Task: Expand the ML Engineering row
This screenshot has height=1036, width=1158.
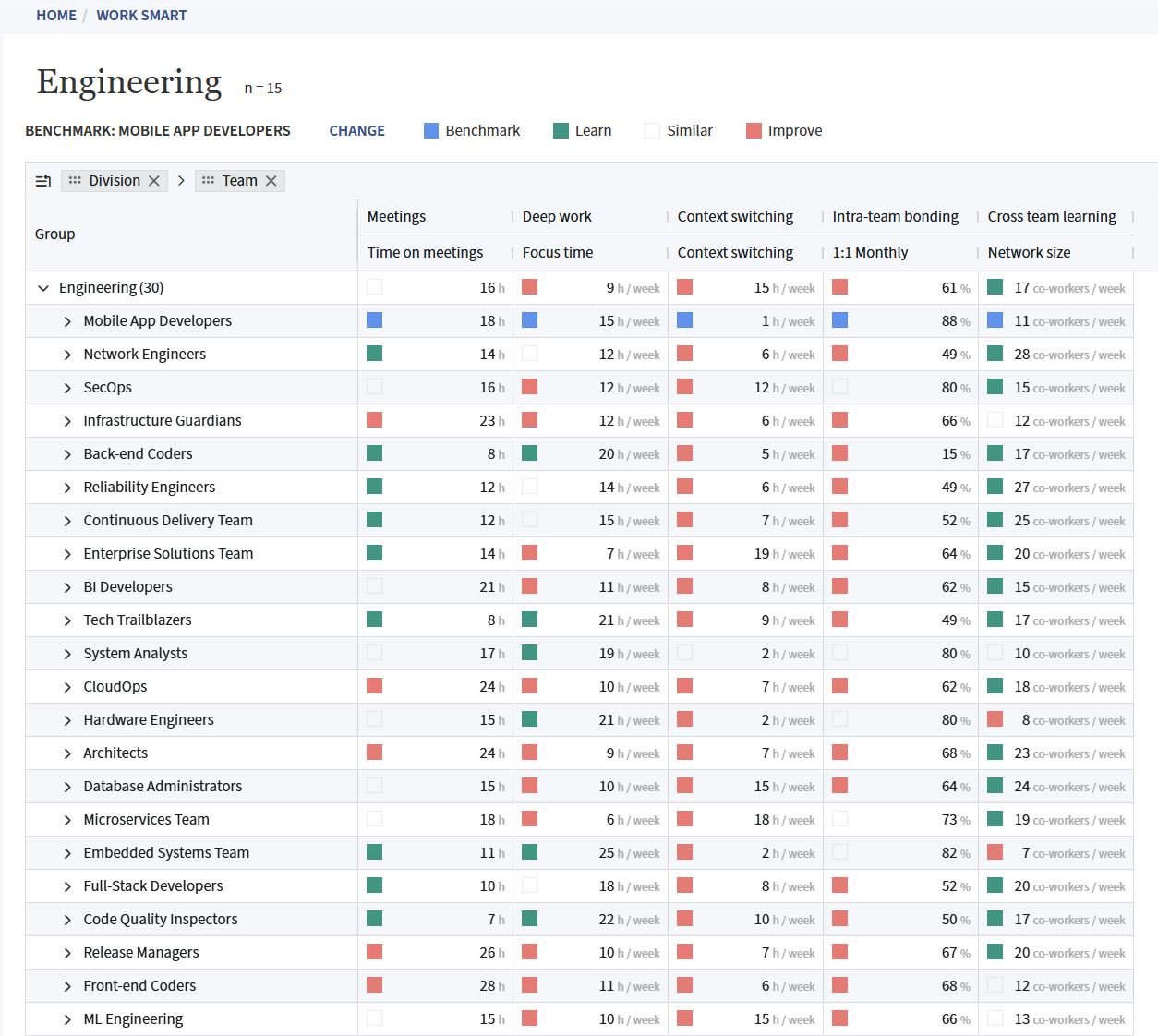Action: (67, 1019)
